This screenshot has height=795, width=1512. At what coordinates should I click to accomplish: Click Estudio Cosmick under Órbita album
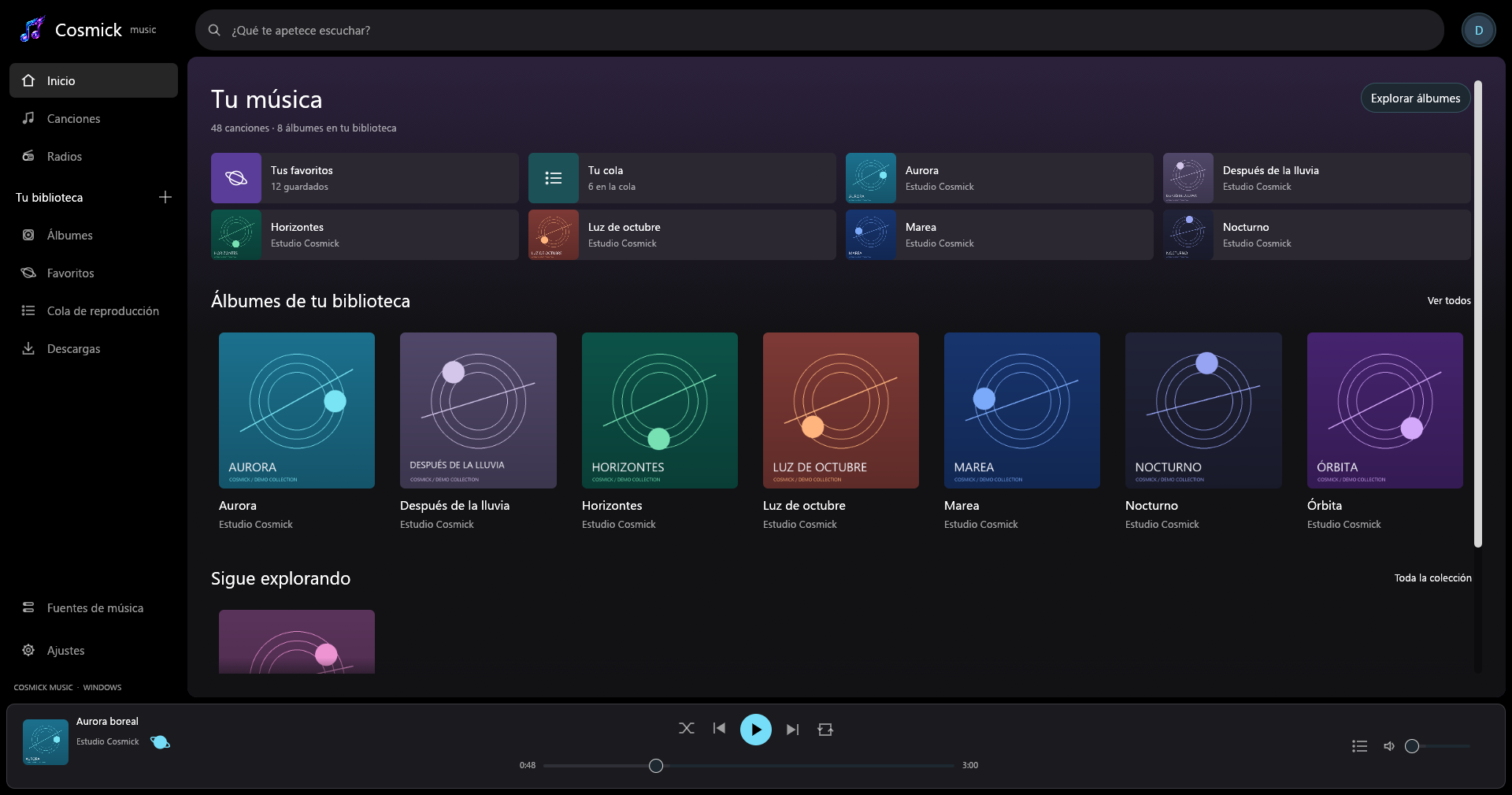coord(1343,524)
